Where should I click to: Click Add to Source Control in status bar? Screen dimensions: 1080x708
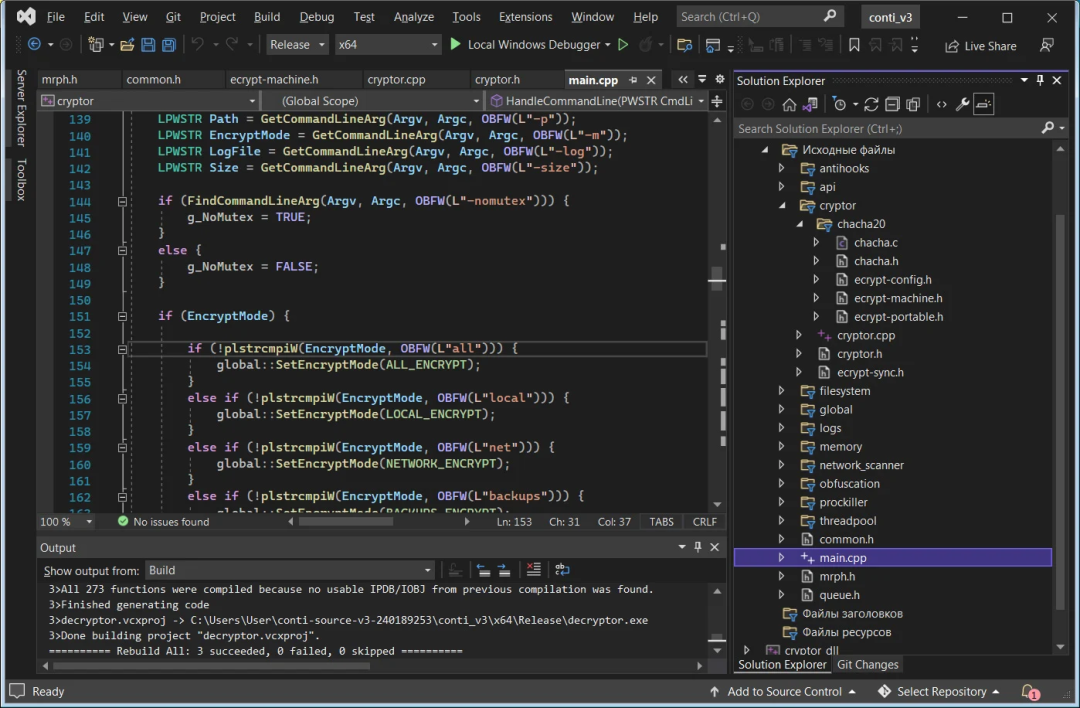point(782,691)
